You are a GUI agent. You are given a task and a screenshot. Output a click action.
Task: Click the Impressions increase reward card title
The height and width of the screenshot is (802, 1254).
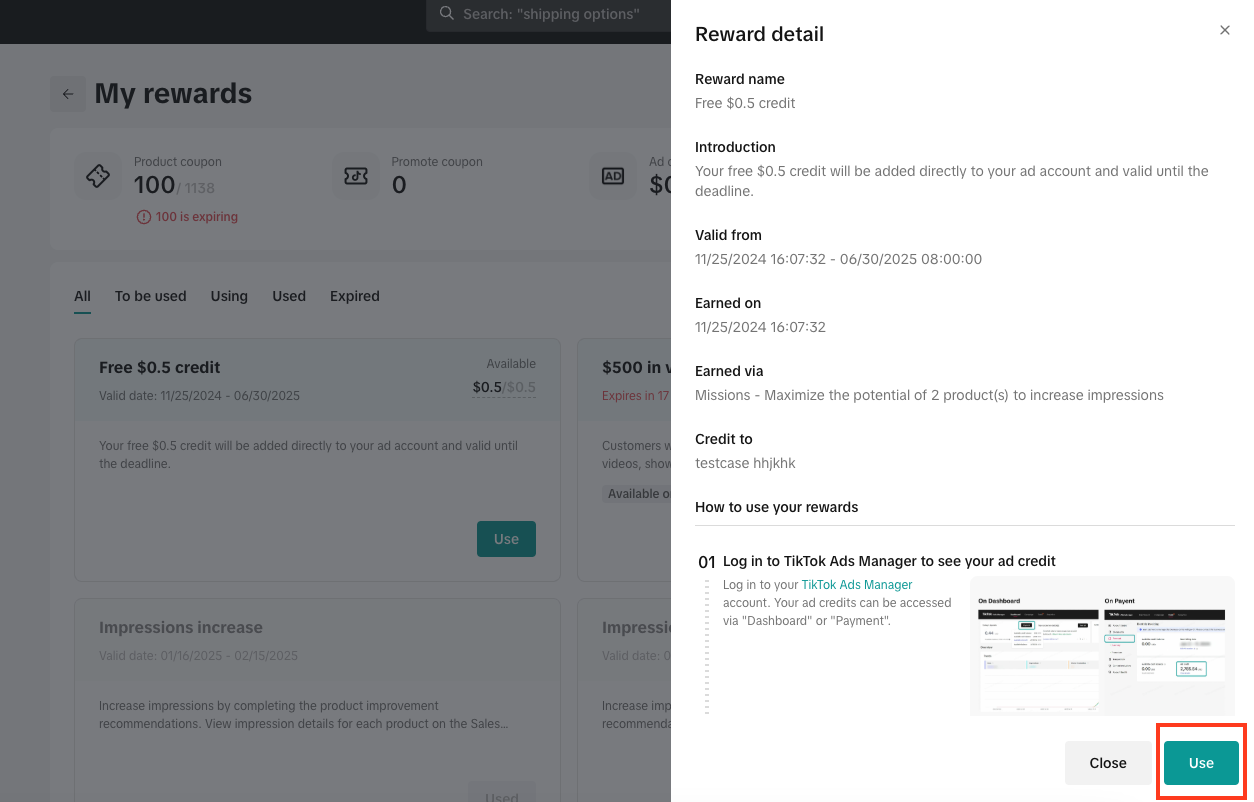[x=181, y=628]
